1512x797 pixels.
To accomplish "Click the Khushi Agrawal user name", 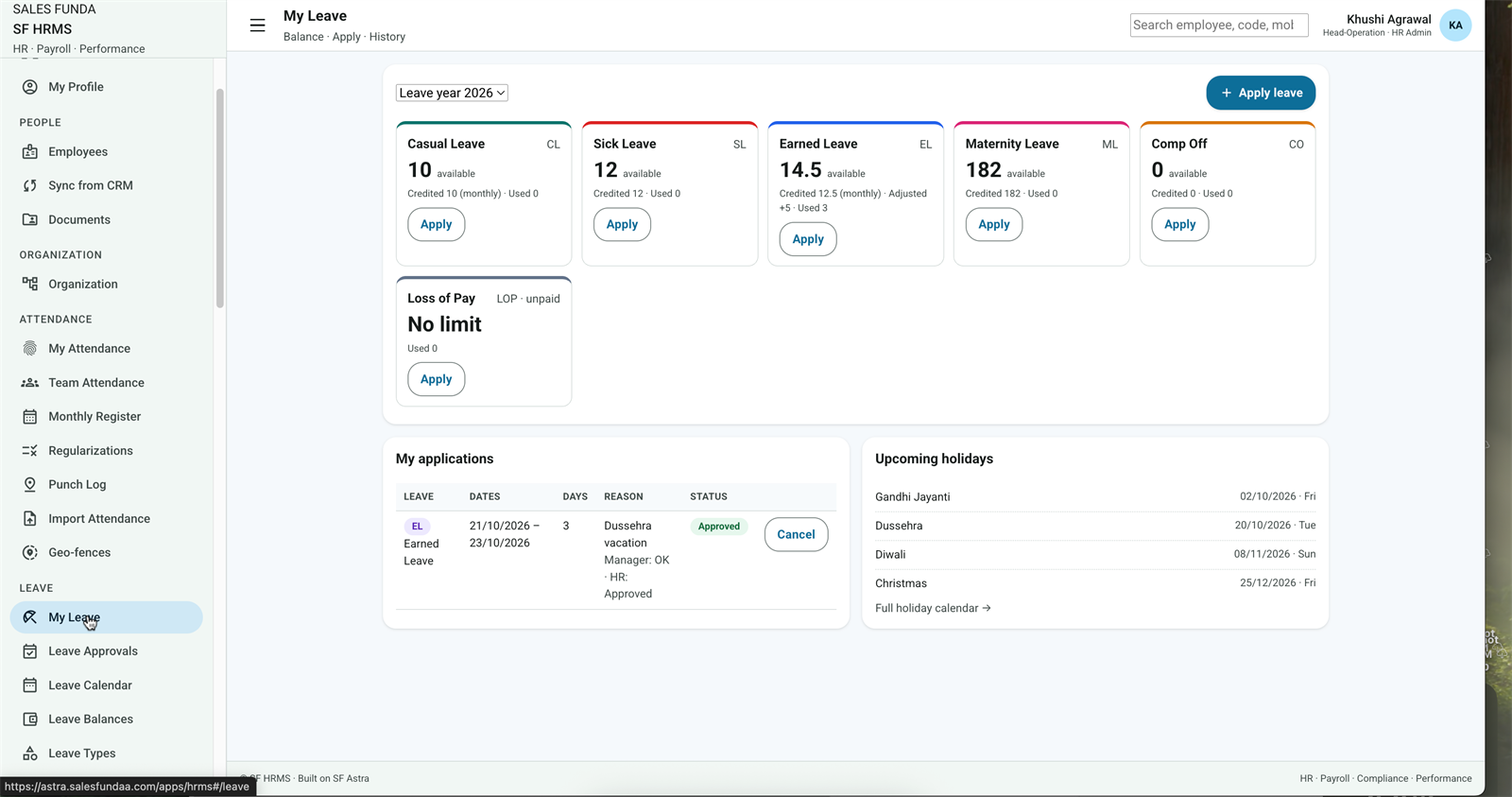I will point(1388,20).
